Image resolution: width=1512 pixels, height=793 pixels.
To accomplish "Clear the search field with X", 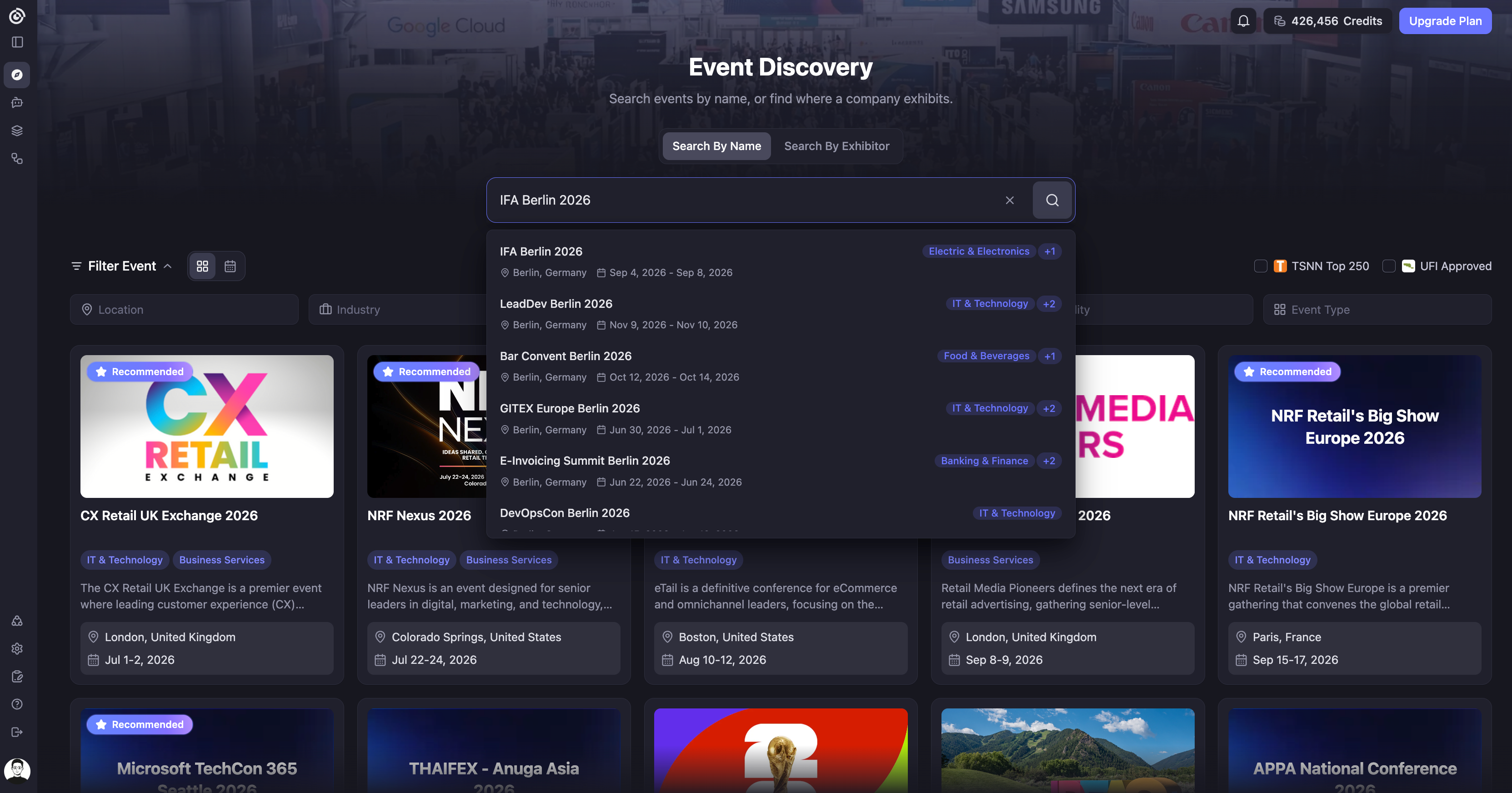I will [1010, 200].
